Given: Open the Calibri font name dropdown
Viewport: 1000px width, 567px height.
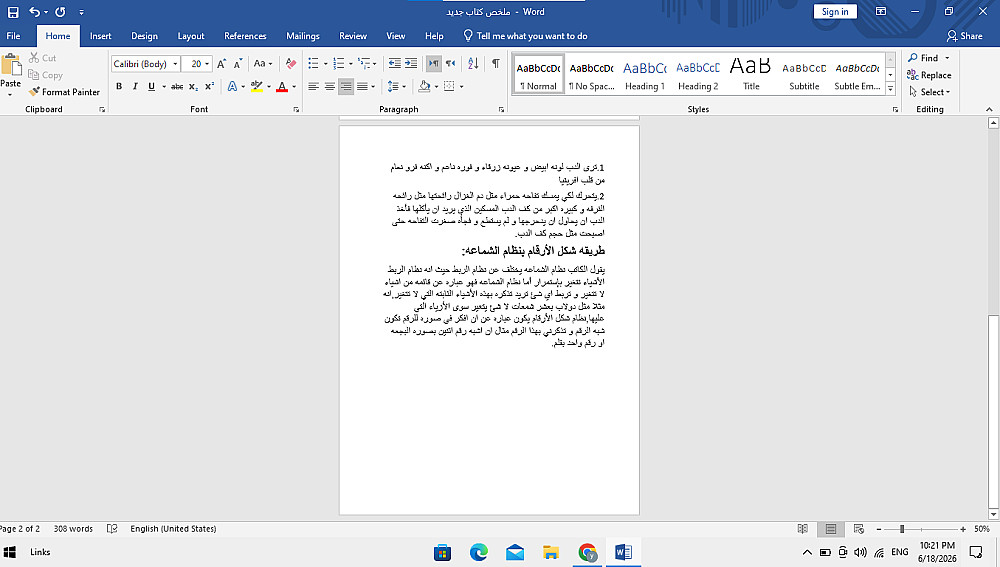Looking at the screenshot, I should point(175,64).
